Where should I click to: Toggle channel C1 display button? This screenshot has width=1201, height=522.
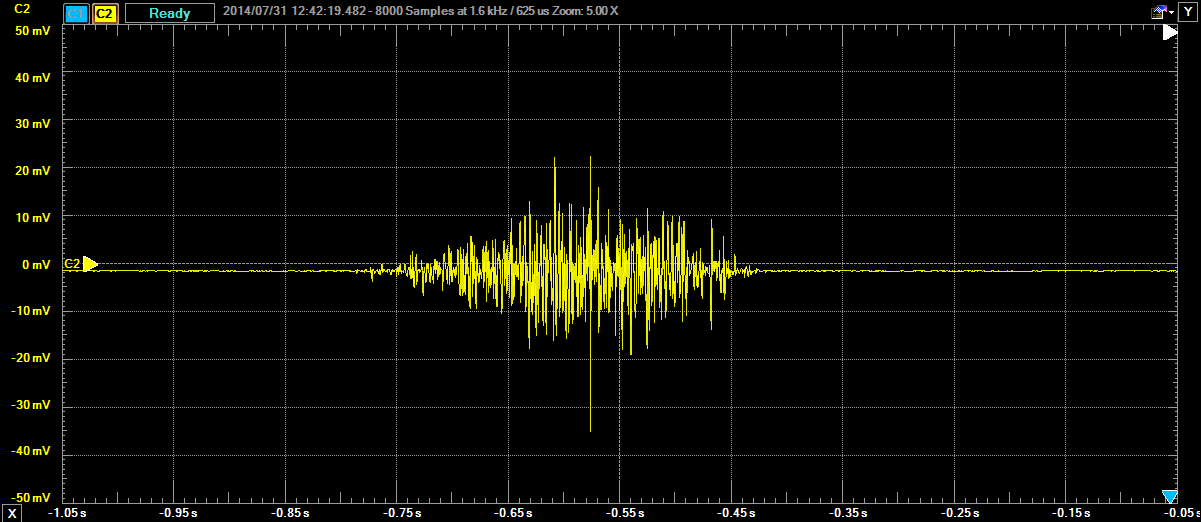click(76, 14)
